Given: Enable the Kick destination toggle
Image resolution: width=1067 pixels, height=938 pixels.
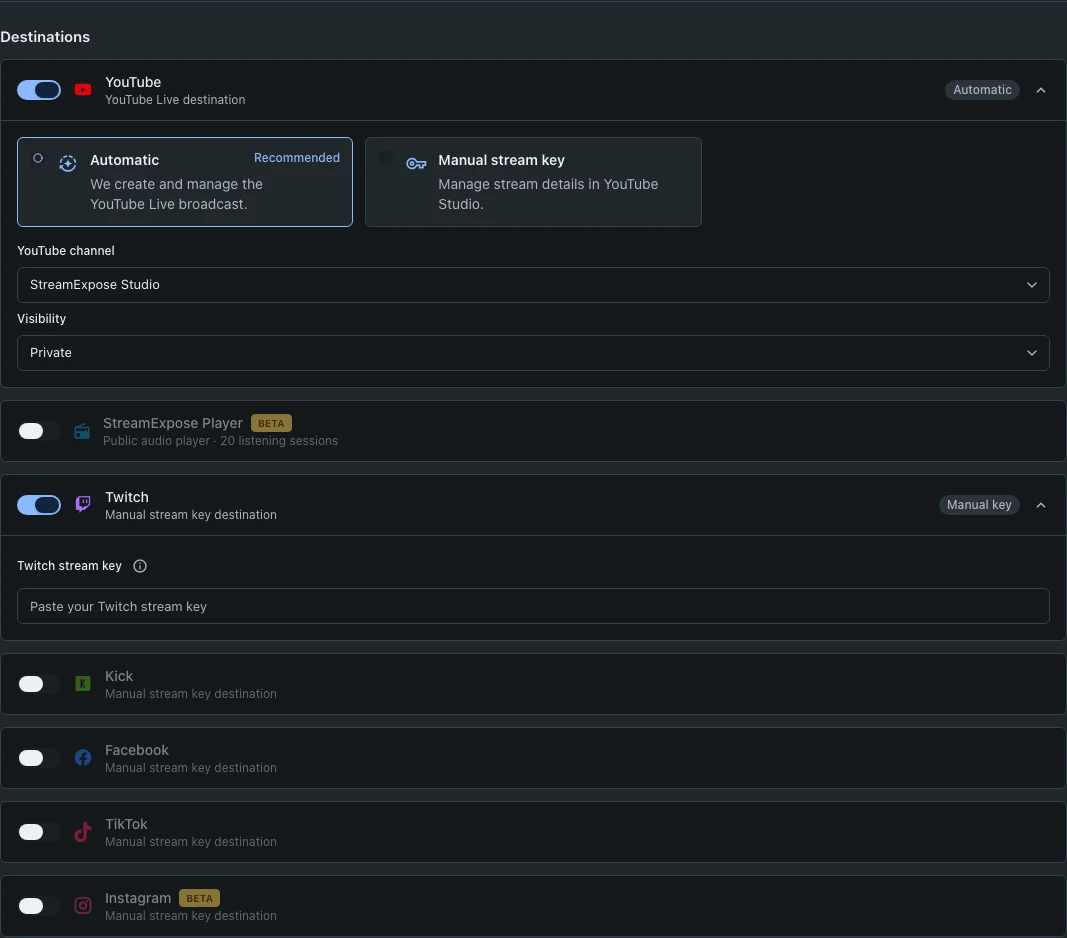Looking at the screenshot, I should point(39,683).
